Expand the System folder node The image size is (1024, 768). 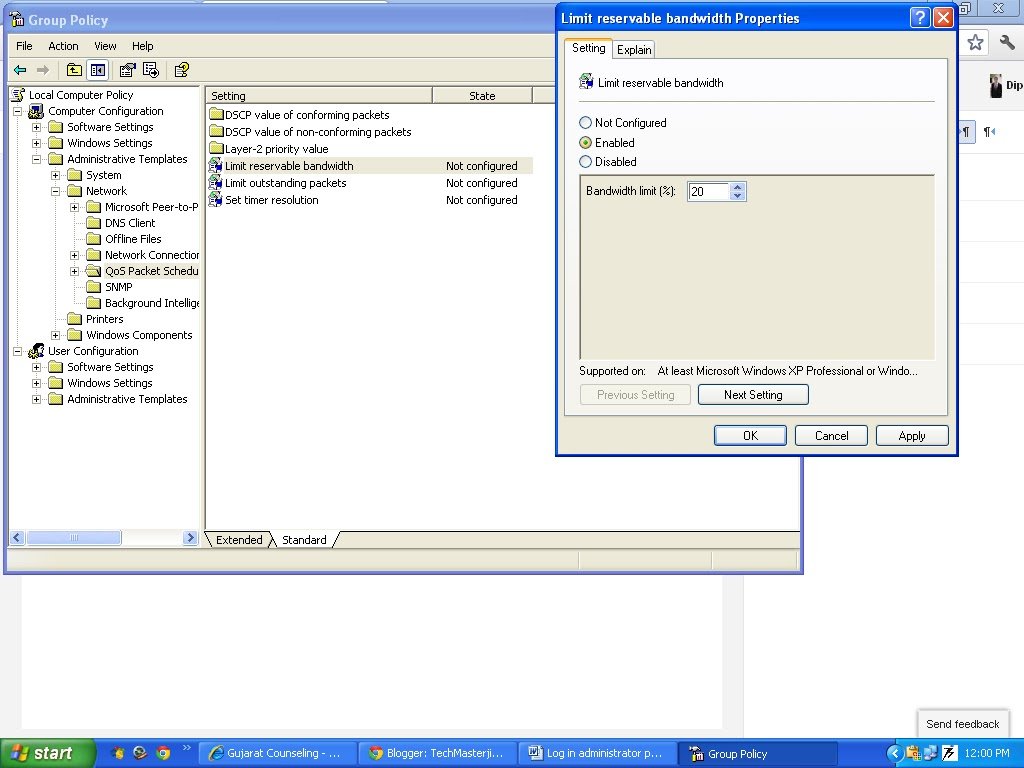(56, 175)
